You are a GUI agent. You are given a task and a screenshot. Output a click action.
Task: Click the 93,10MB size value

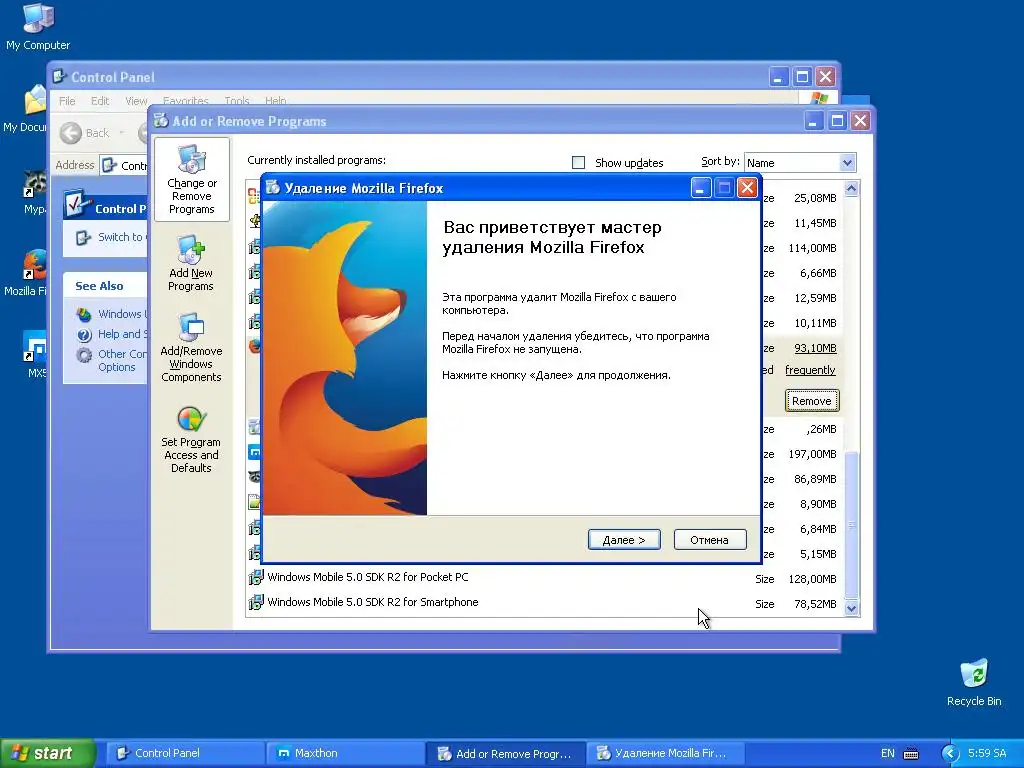(x=815, y=348)
